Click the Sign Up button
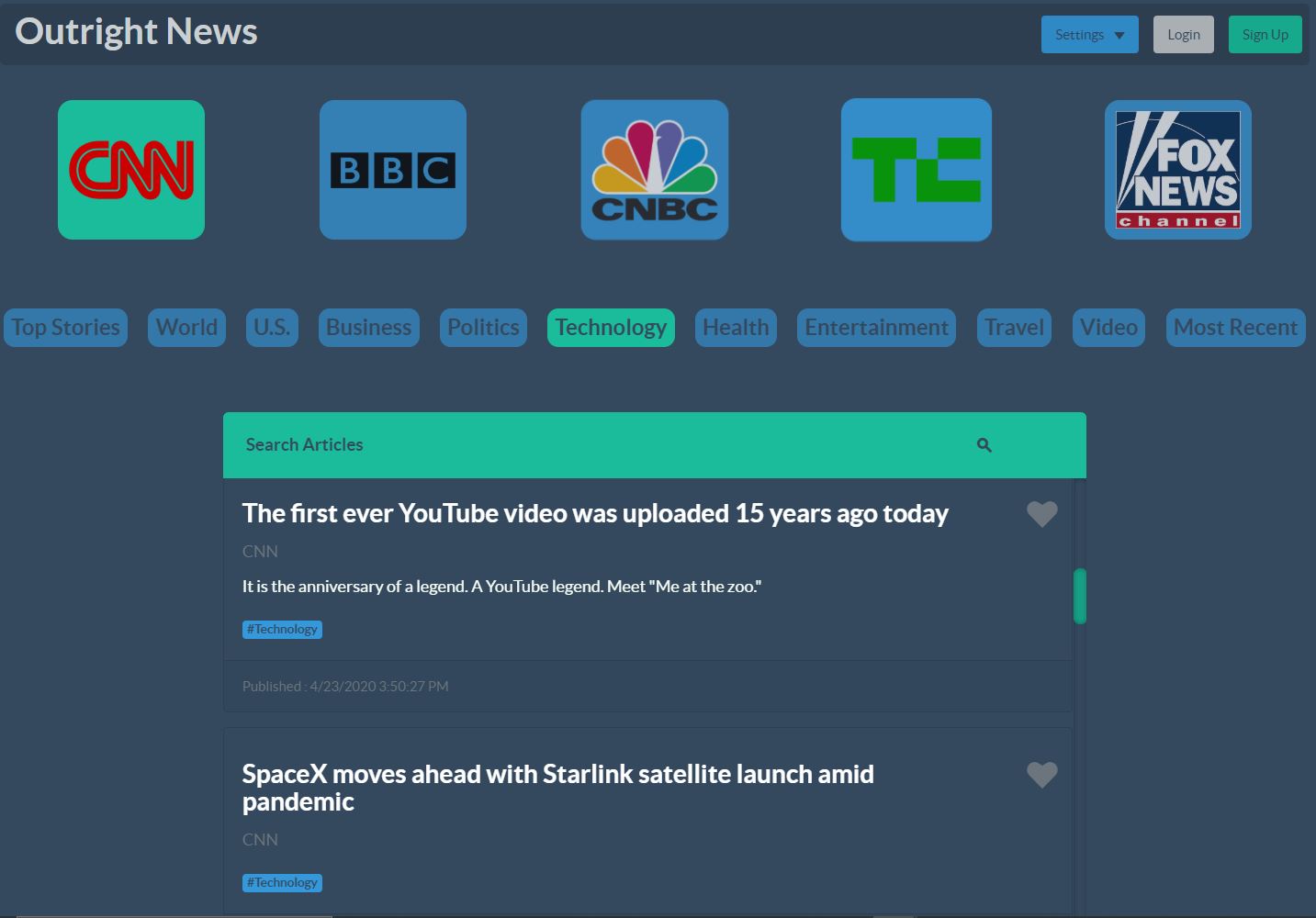 [x=1265, y=35]
